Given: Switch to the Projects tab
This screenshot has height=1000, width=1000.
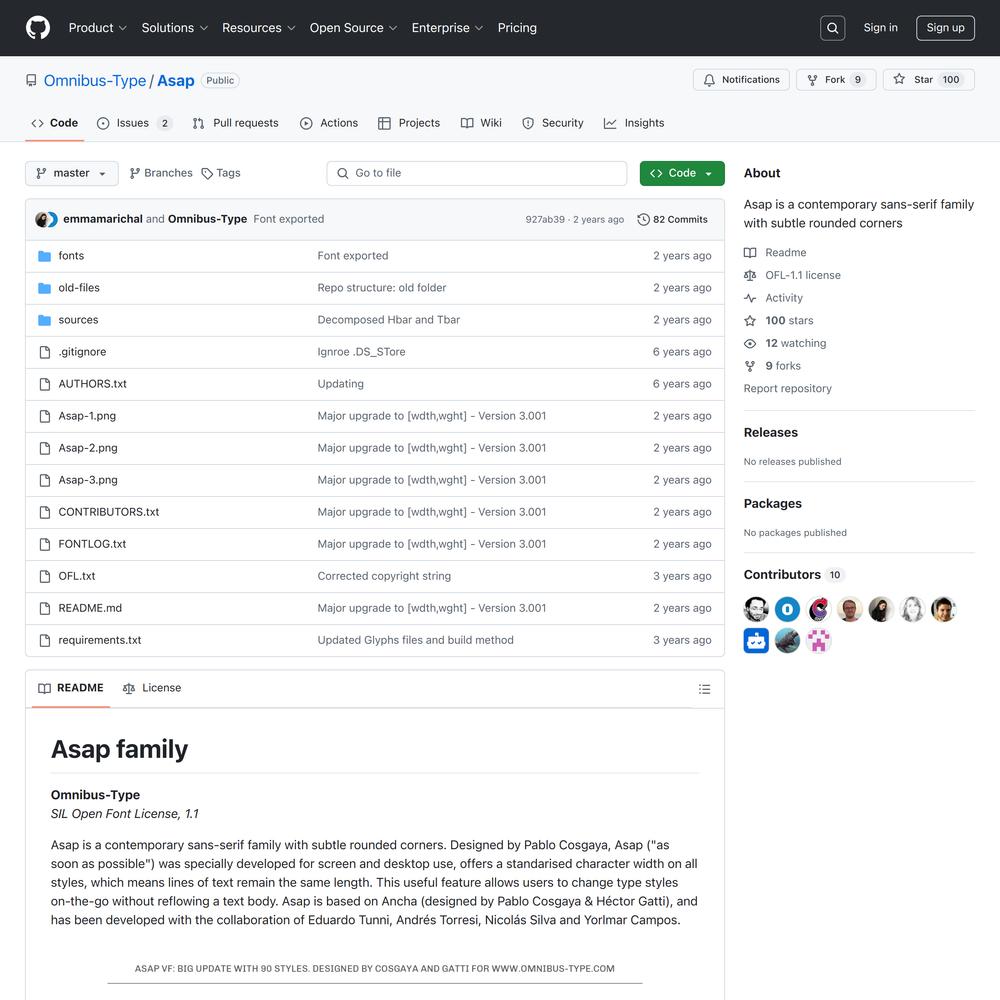Looking at the screenshot, I should coord(409,123).
